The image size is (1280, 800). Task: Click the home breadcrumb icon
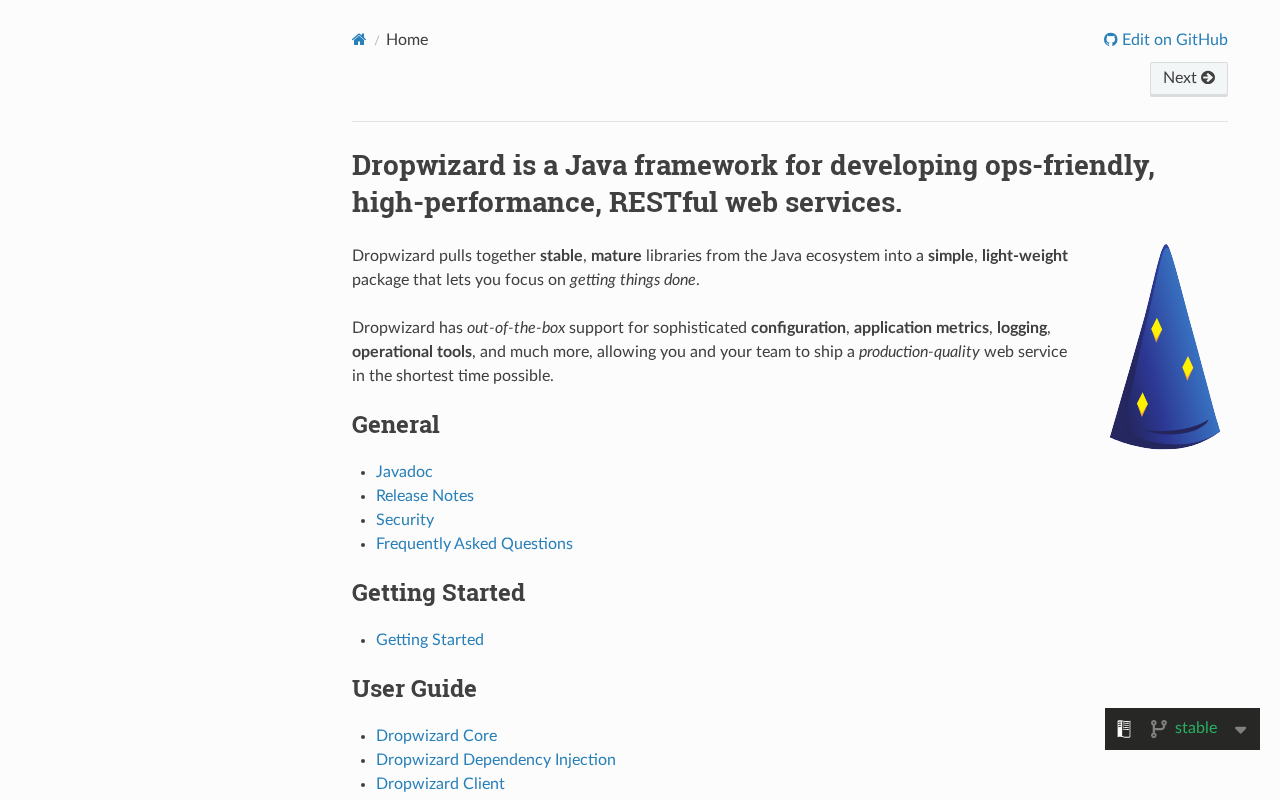(359, 40)
